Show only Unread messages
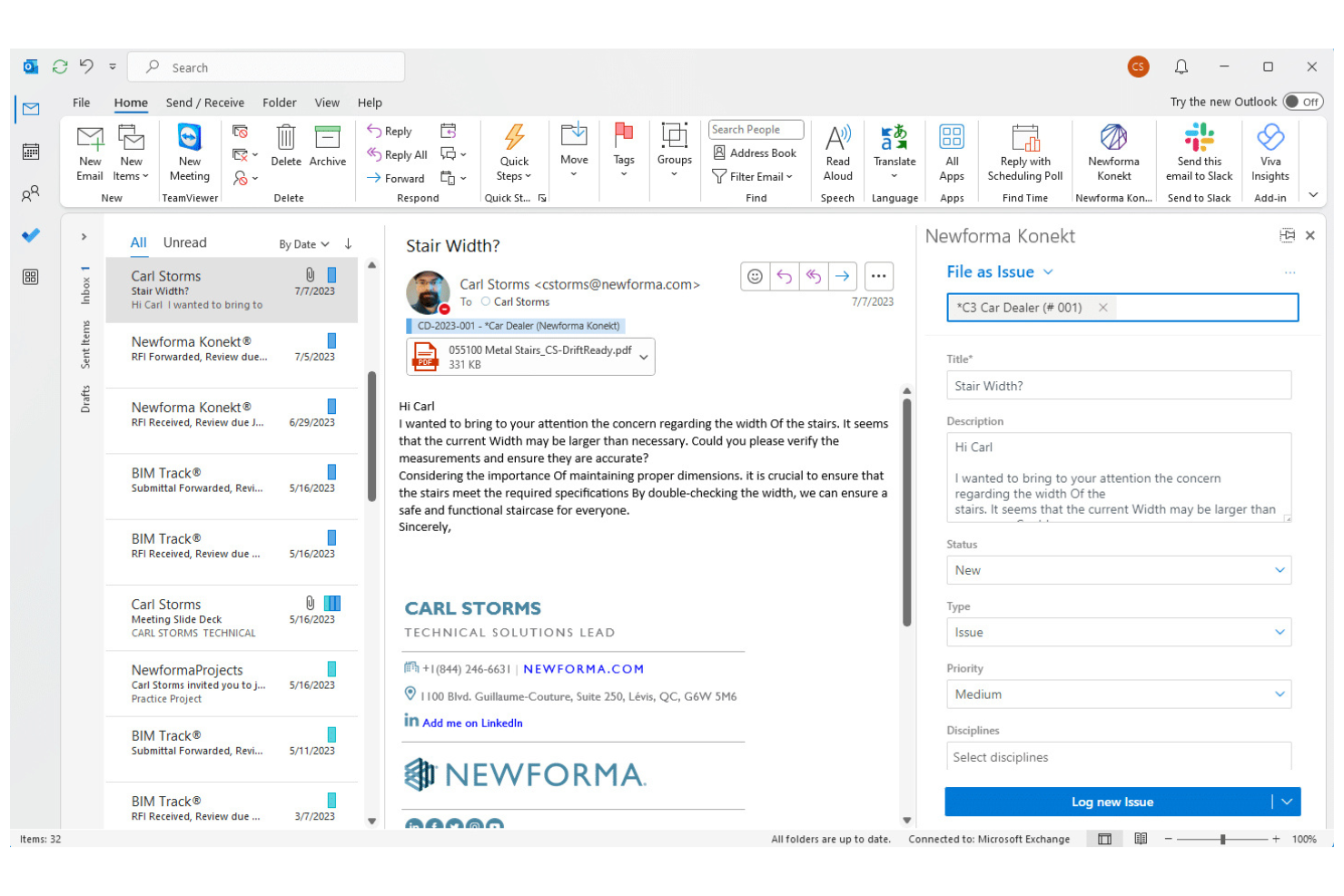1344x896 pixels. (185, 242)
